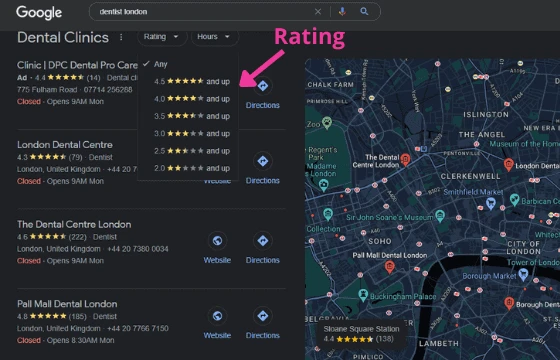Click Website text link for Pall Mall Dental
The width and height of the screenshot is (560, 360).
pos(217,335)
